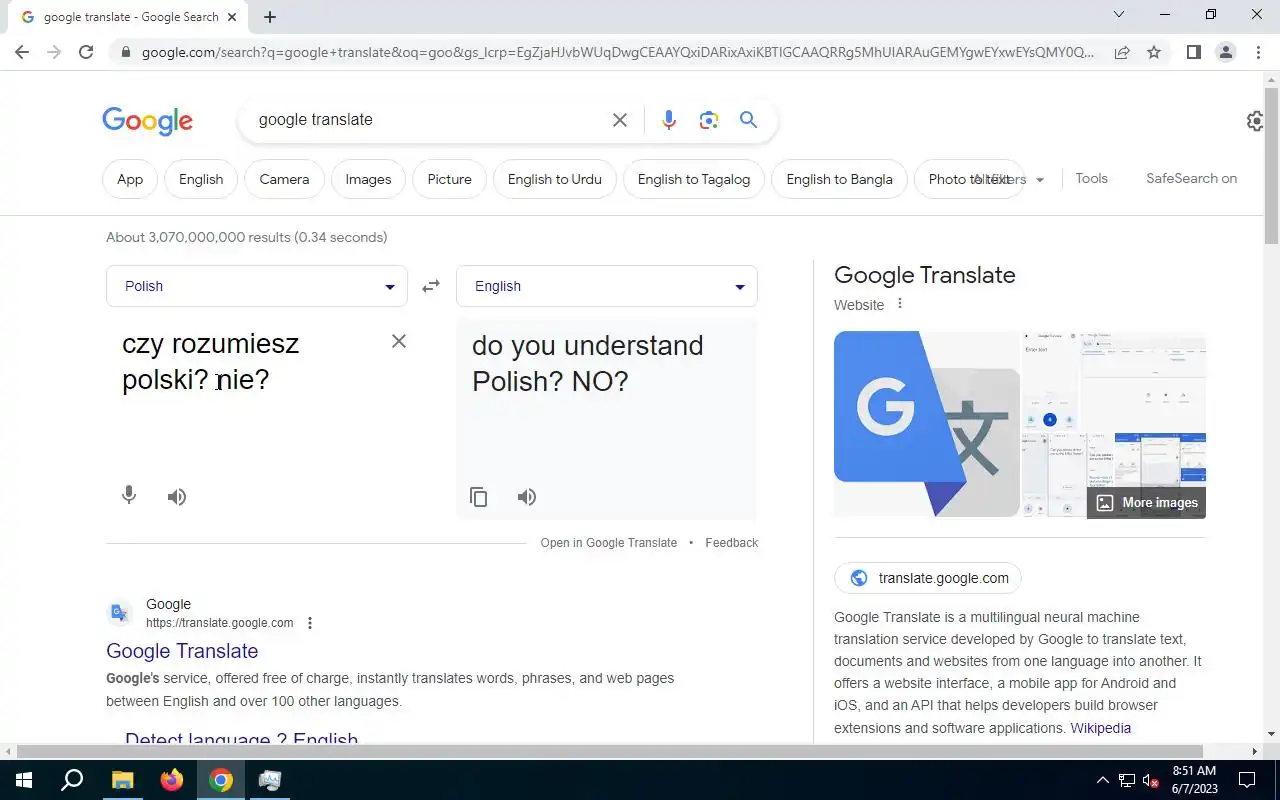
Task: Open Windows Start menu
Action: [24, 780]
